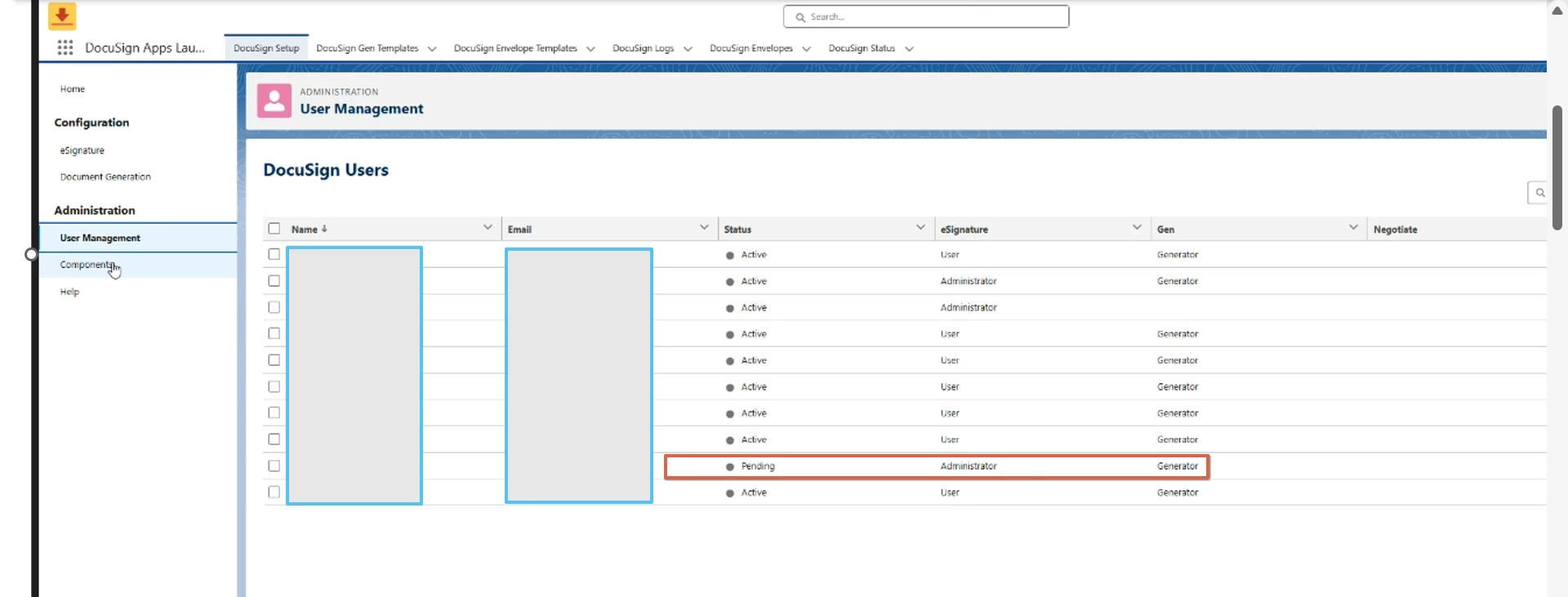This screenshot has height=597, width=1568.
Task: Click the Pending row's Generator cell
Action: [1178, 466]
